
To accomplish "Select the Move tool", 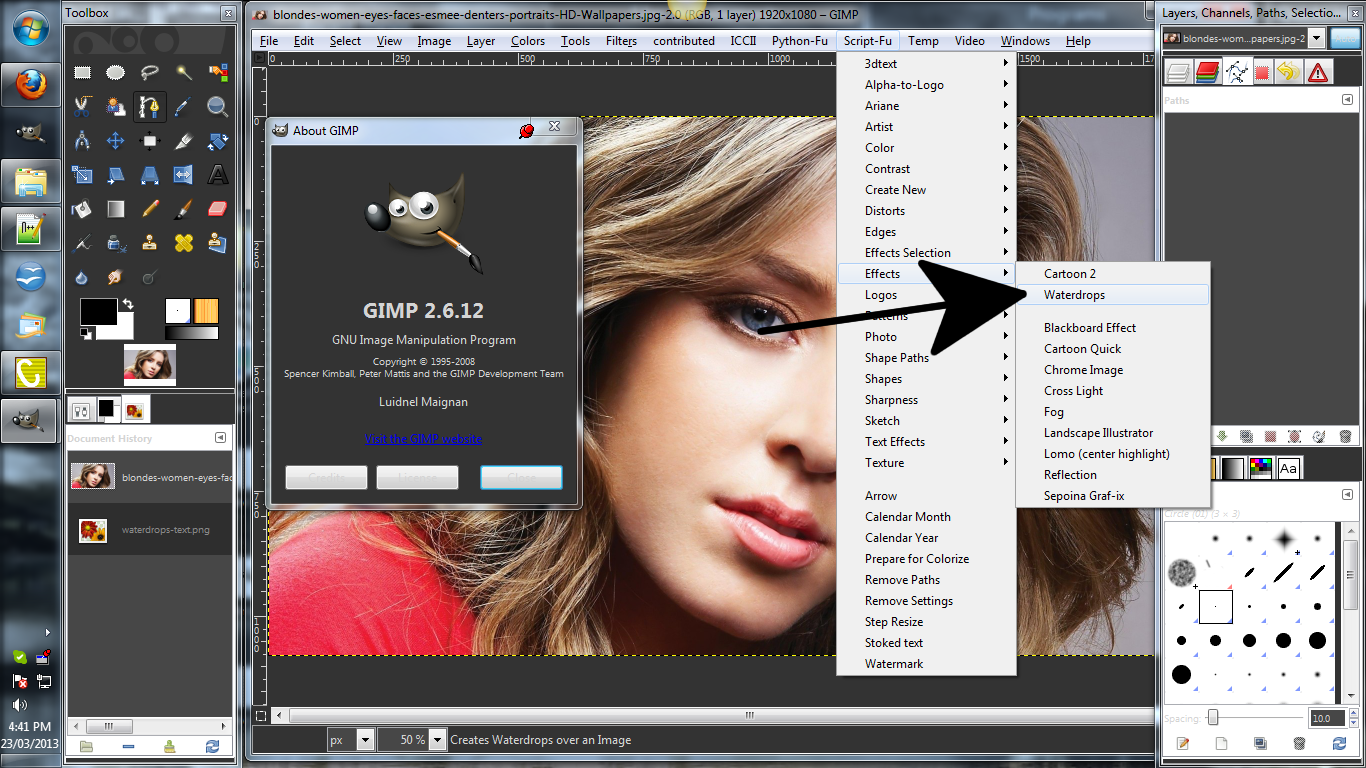I will pos(116,140).
